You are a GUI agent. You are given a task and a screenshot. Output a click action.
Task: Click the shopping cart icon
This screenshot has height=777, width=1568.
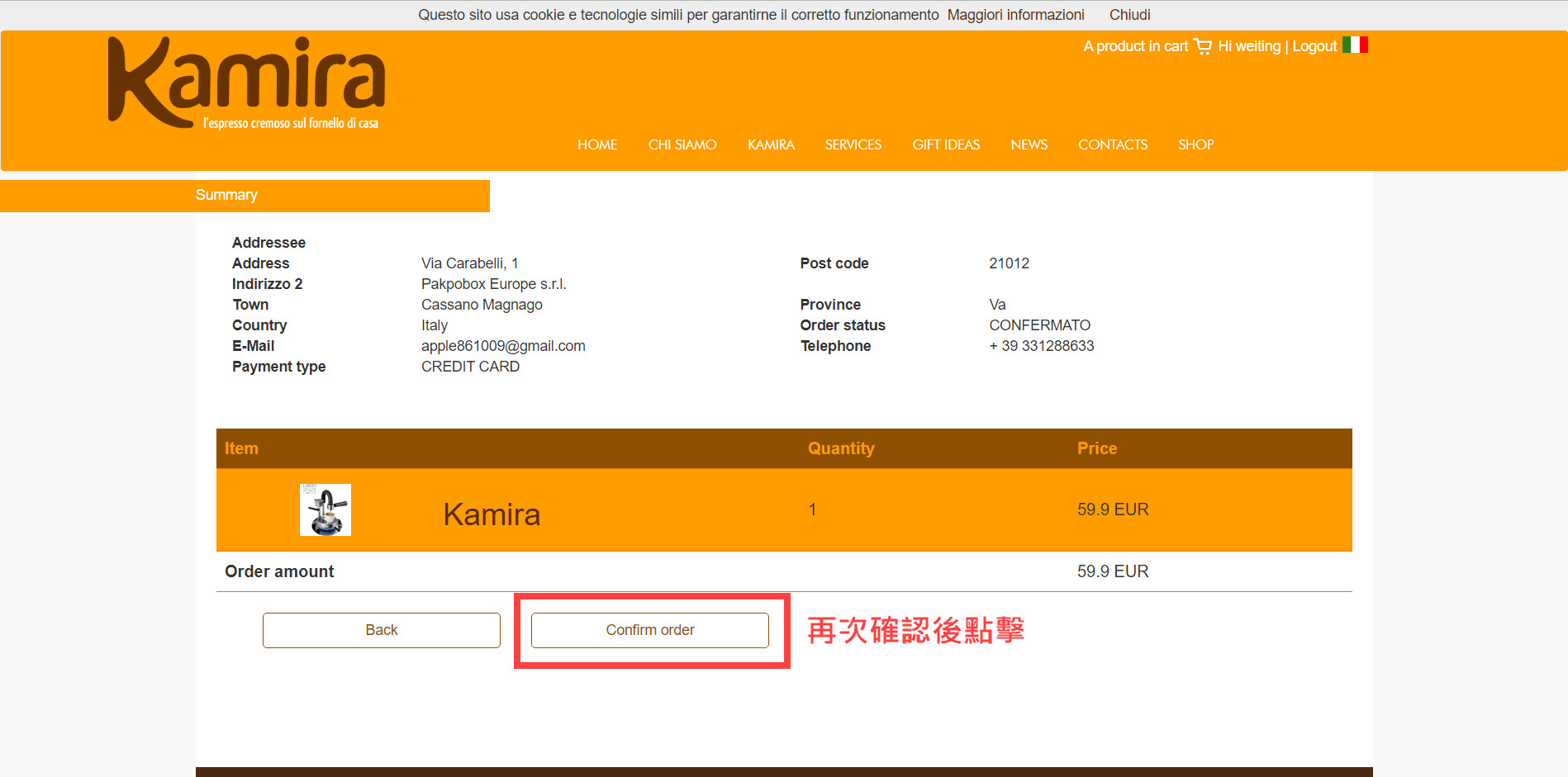[x=1202, y=46]
